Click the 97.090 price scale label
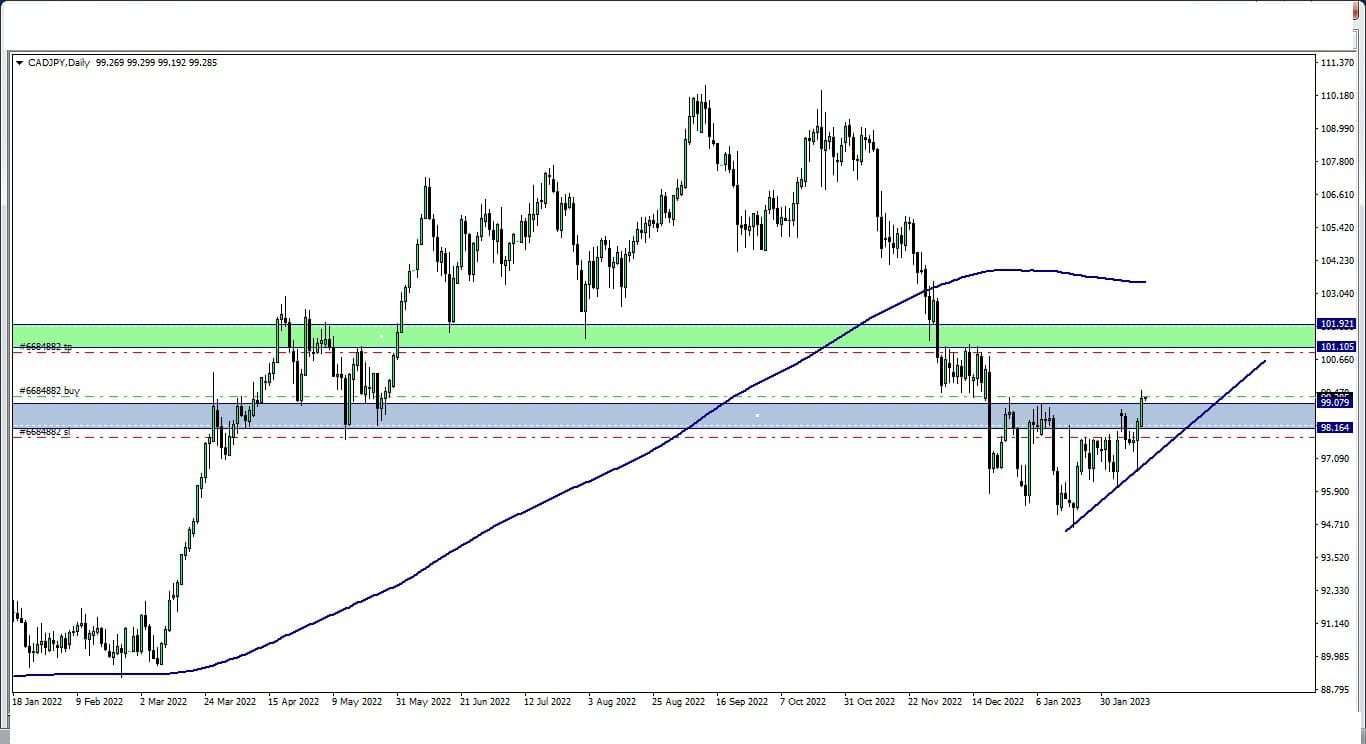Viewport: 1366px width, 744px height. point(1337,459)
